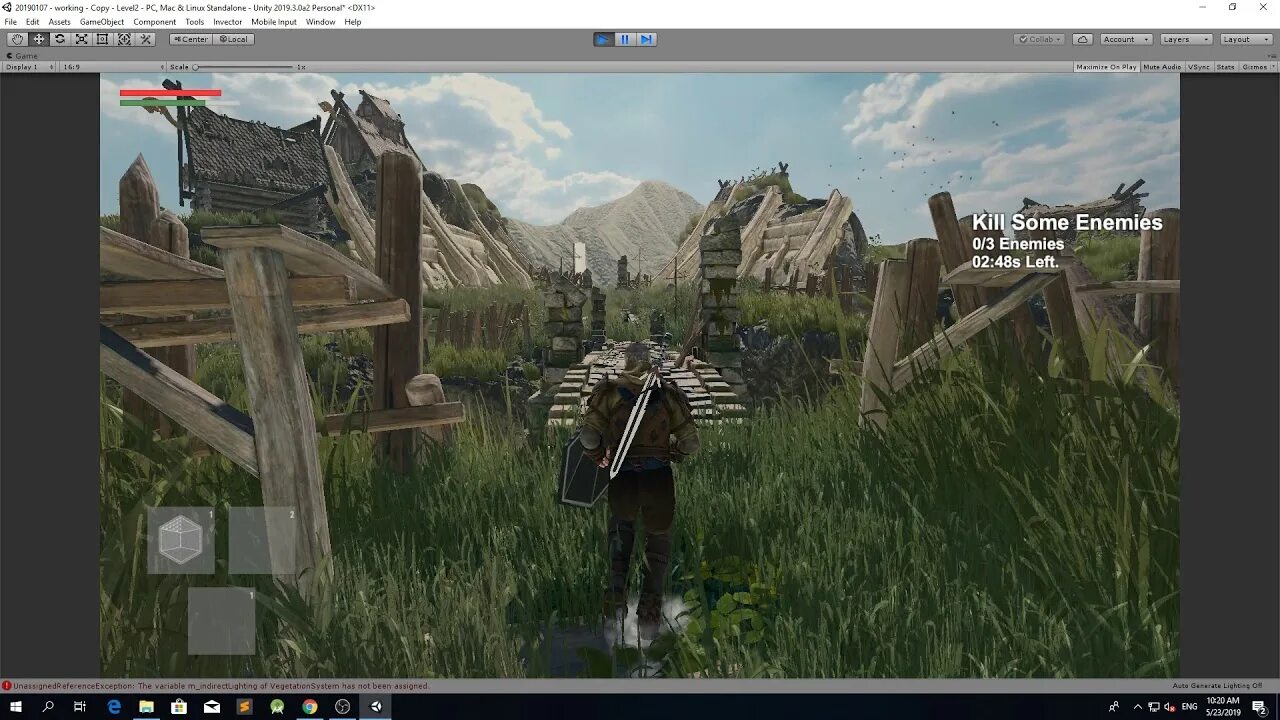This screenshot has width=1280, height=720.
Task: Select the Rect transform tool
Action: click(102, 39)
